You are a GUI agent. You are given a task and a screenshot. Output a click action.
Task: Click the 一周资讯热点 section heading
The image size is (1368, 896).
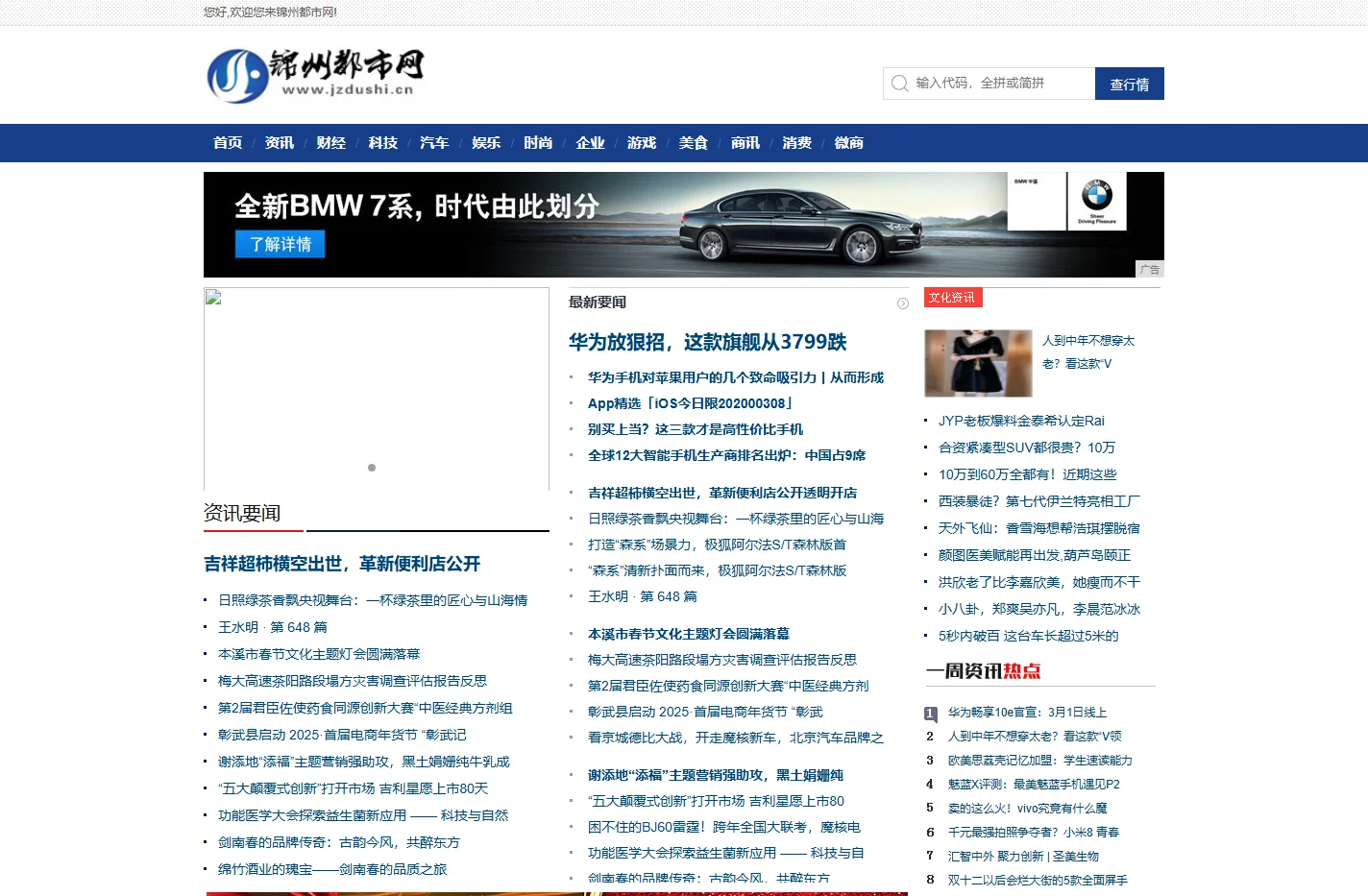pos(984,671)
